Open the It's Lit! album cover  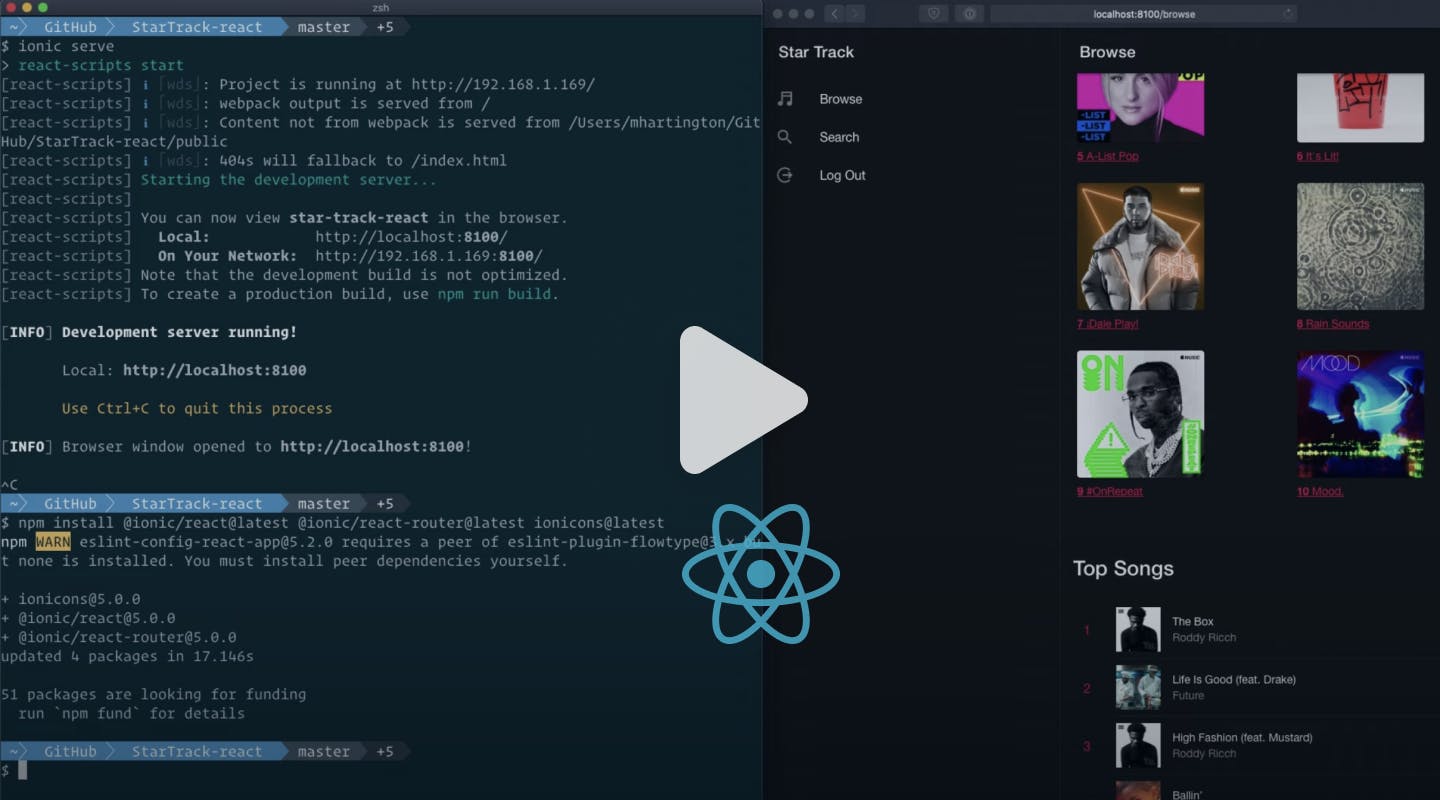(x=1360, y=108)
